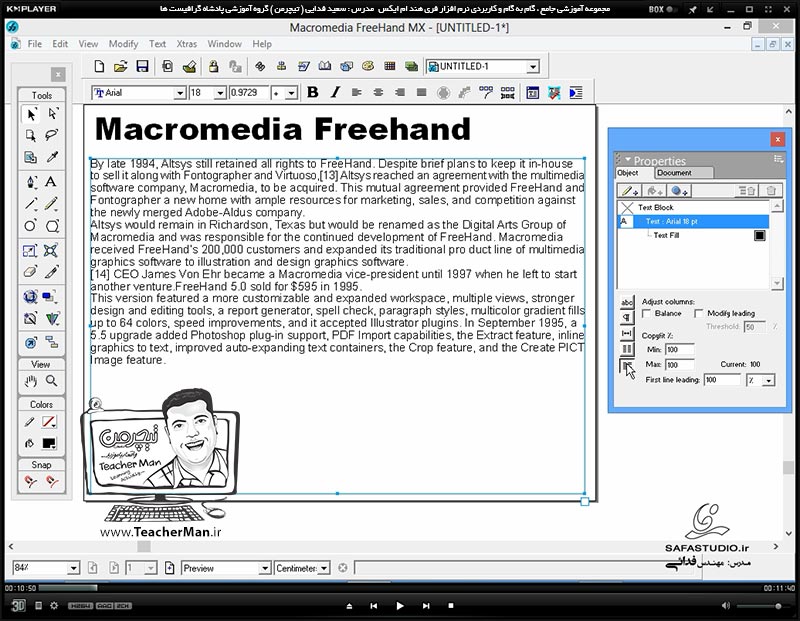Click the Copyfit Min input field

pos(680,350)
